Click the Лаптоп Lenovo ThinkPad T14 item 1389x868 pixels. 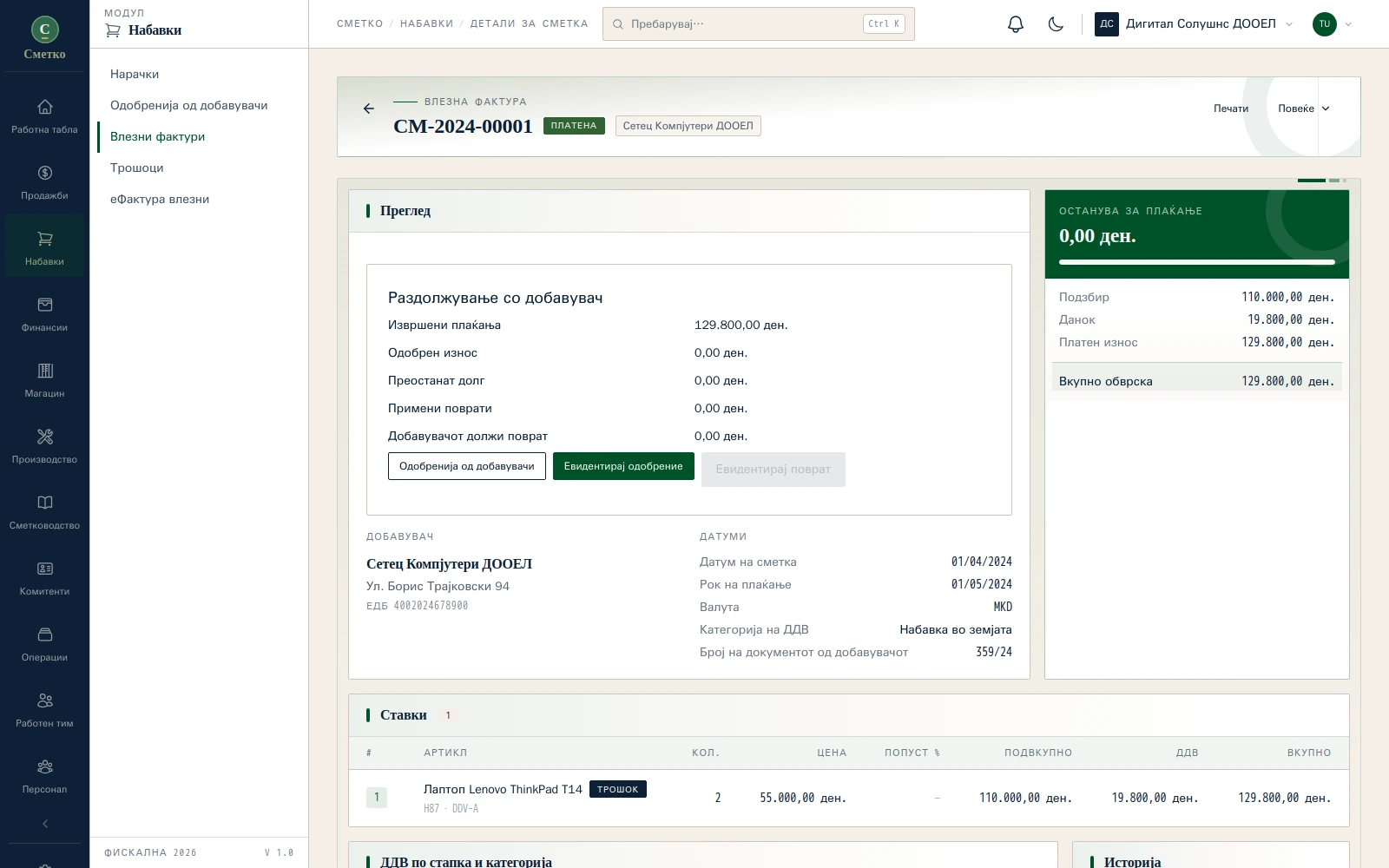(503, 789)
